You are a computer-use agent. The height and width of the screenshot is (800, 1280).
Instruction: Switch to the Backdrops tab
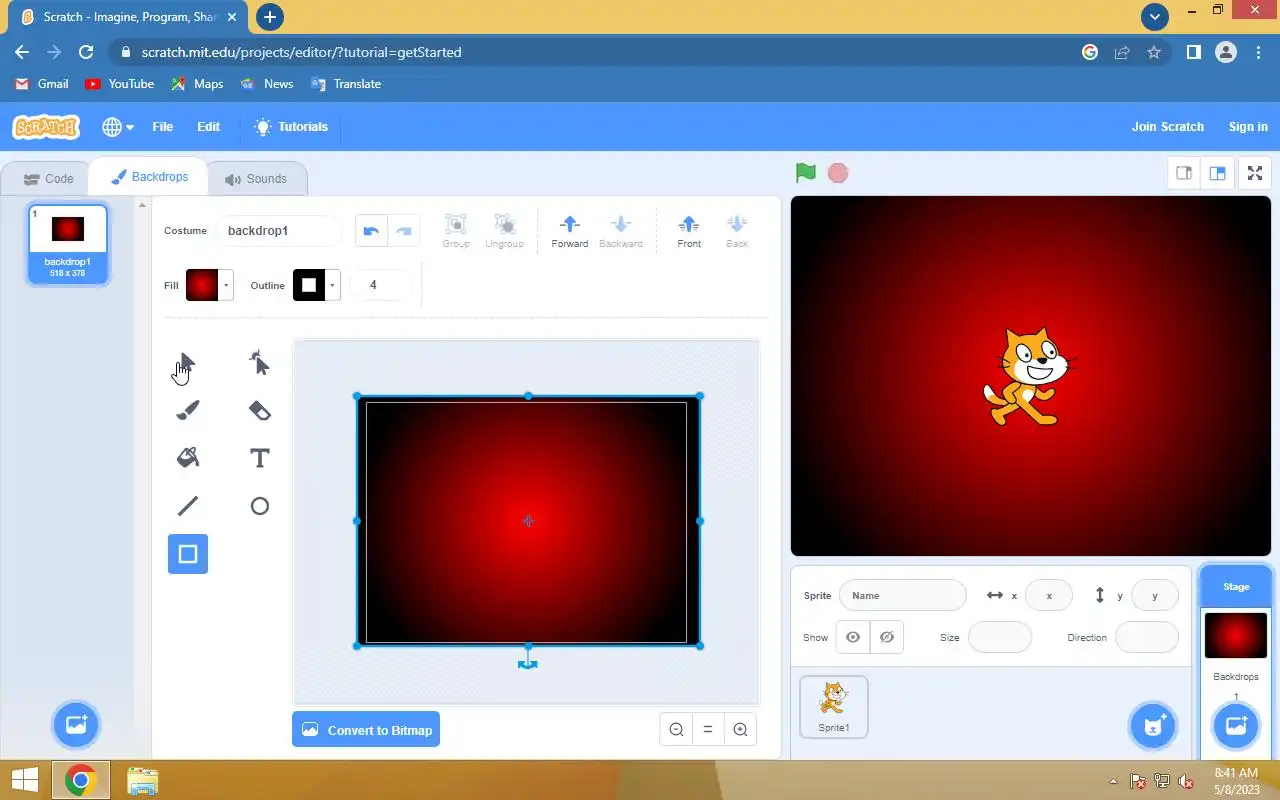(149, 177)
